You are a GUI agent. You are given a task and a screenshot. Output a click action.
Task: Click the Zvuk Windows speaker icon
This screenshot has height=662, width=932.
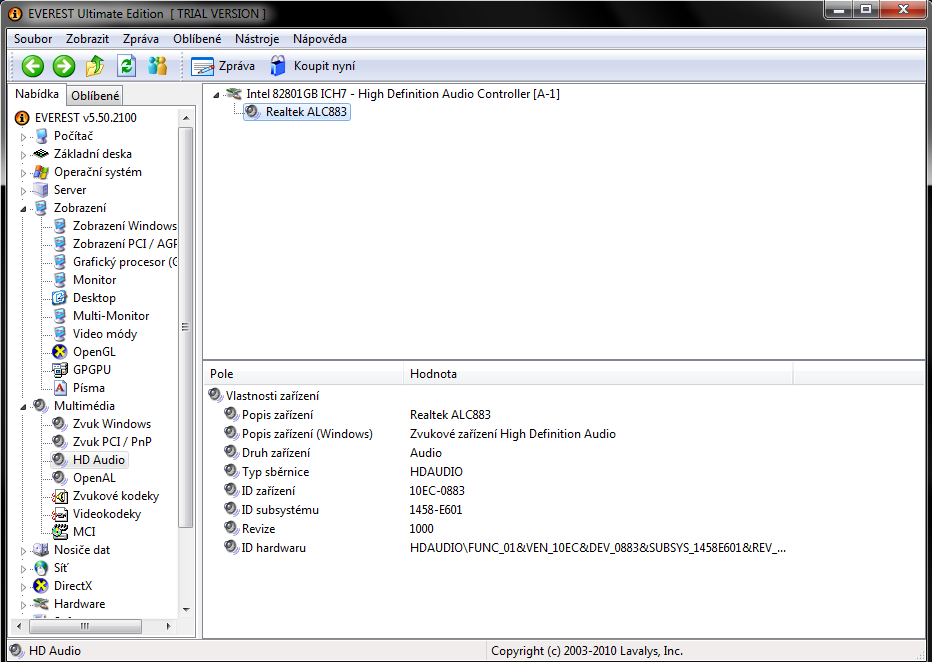click(59, 424)
